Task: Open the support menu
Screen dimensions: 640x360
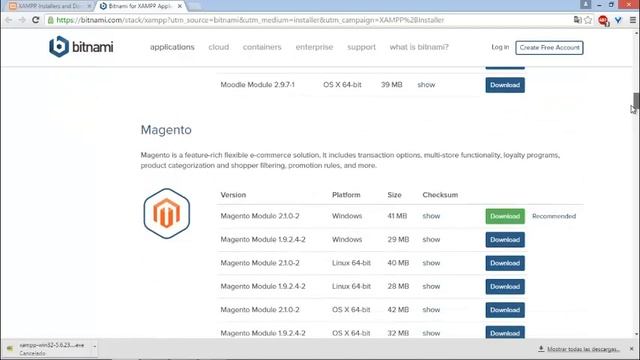Action: [x=361, y=47]
